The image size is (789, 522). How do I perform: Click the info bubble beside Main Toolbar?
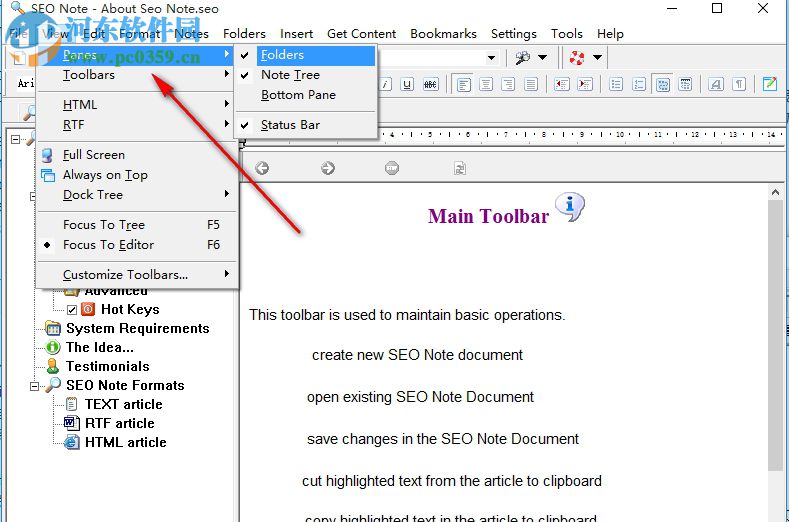pos(570,207)
